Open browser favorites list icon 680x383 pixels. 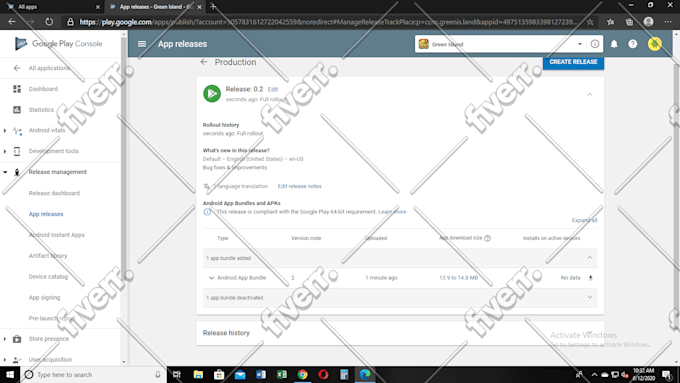click(610, 22)
